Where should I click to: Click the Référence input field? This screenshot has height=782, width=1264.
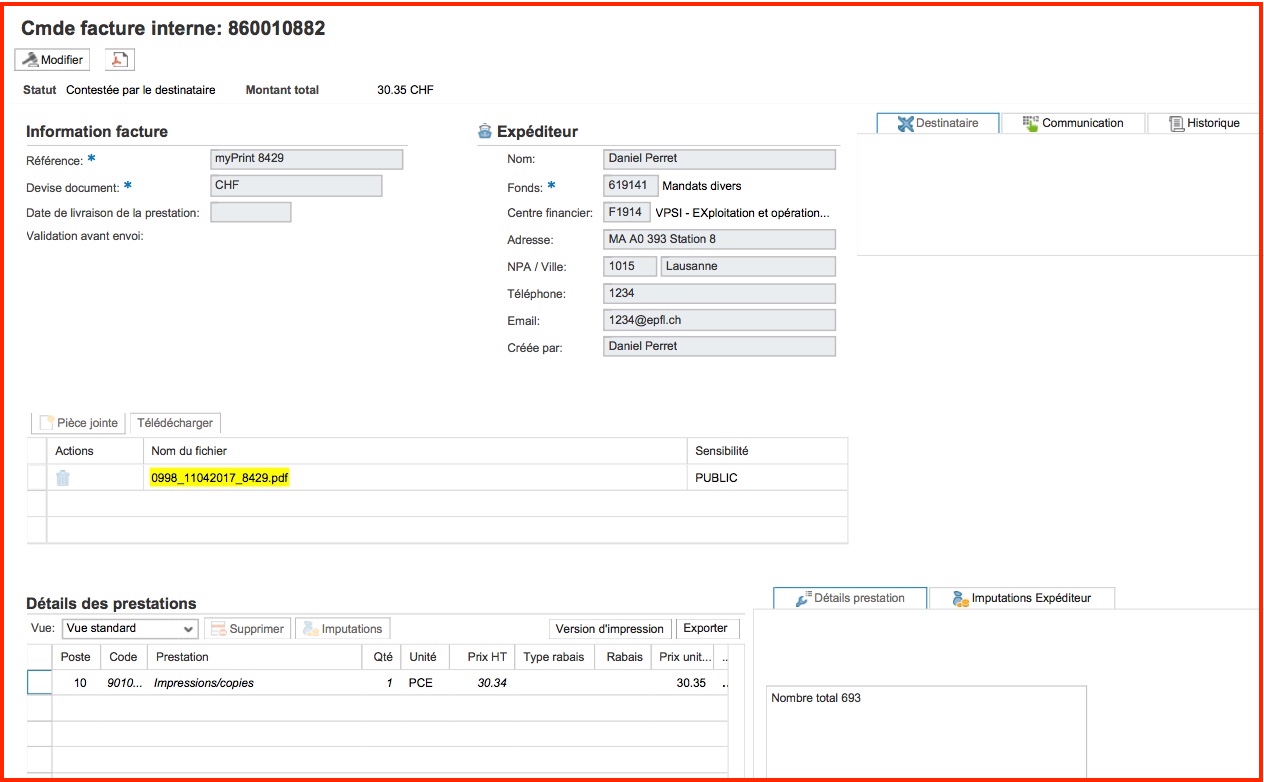point(306,159)
